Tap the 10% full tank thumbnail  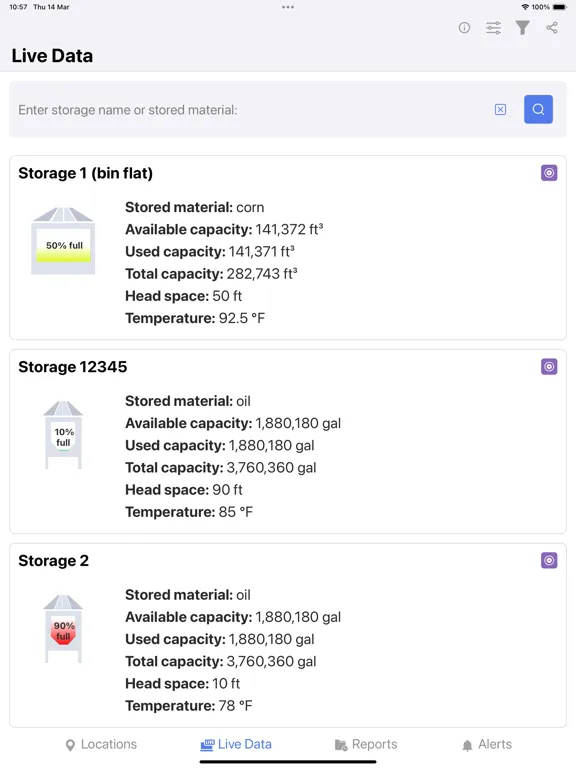[x=63, y=435]
